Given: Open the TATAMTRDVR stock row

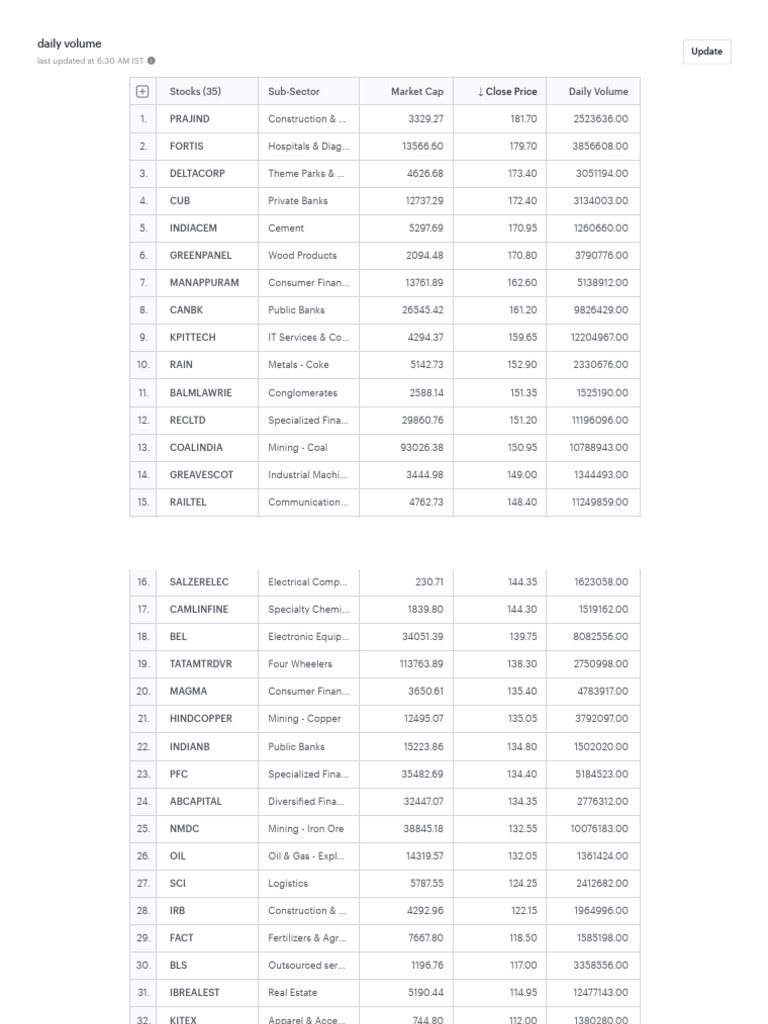Looking at the screenshot, I should [x=385, y=664].
